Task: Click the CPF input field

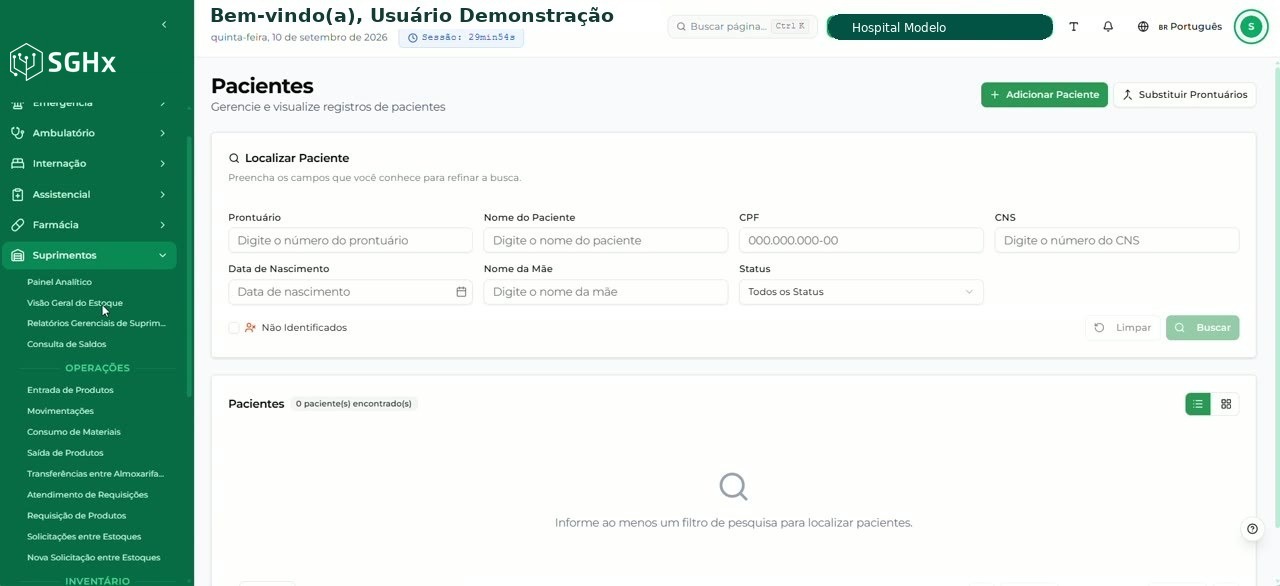Action: point(861,240)
